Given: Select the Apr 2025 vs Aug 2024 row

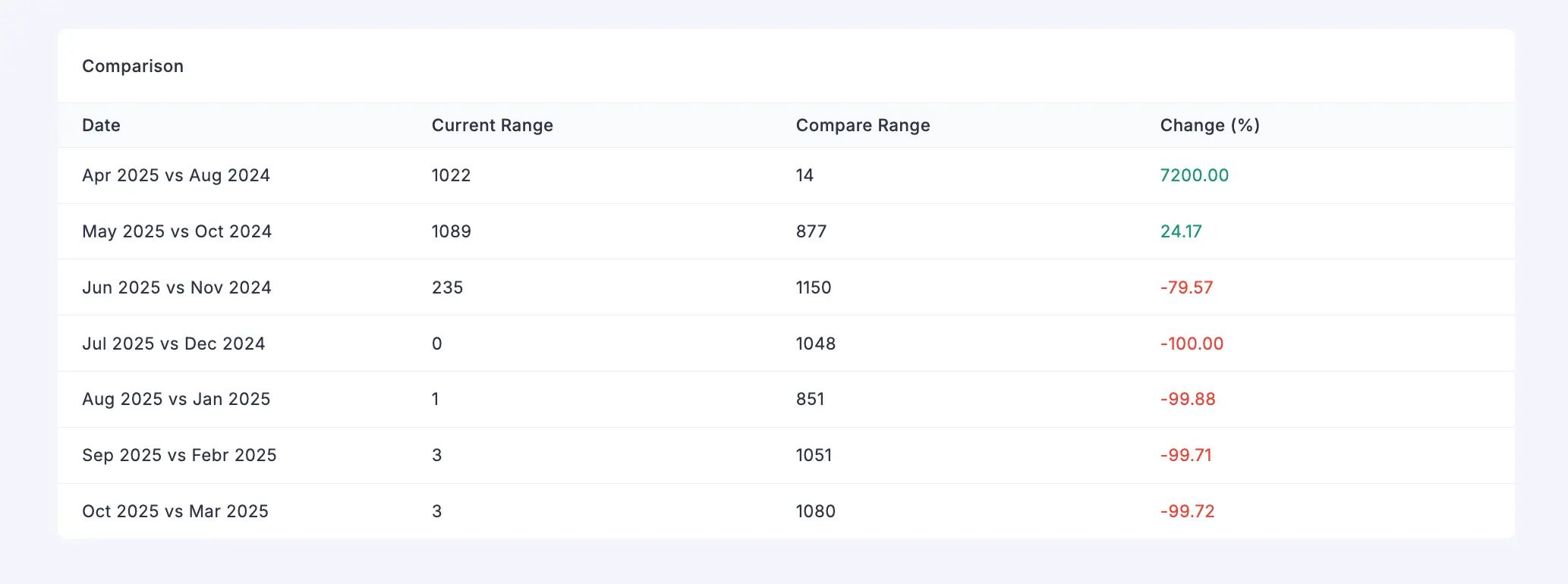Looking at the screenshot, I should [x=176, y=175].
